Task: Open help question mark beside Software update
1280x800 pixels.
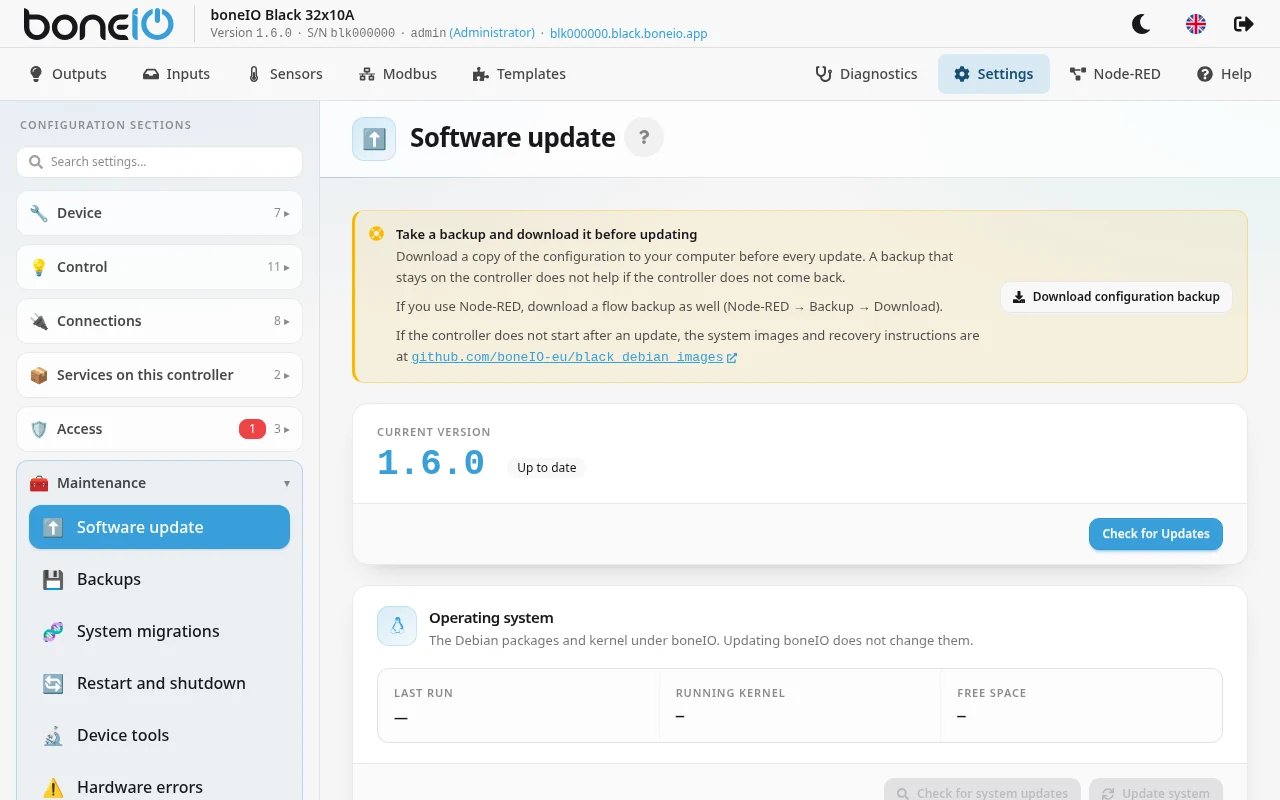Action: [644, 137]
